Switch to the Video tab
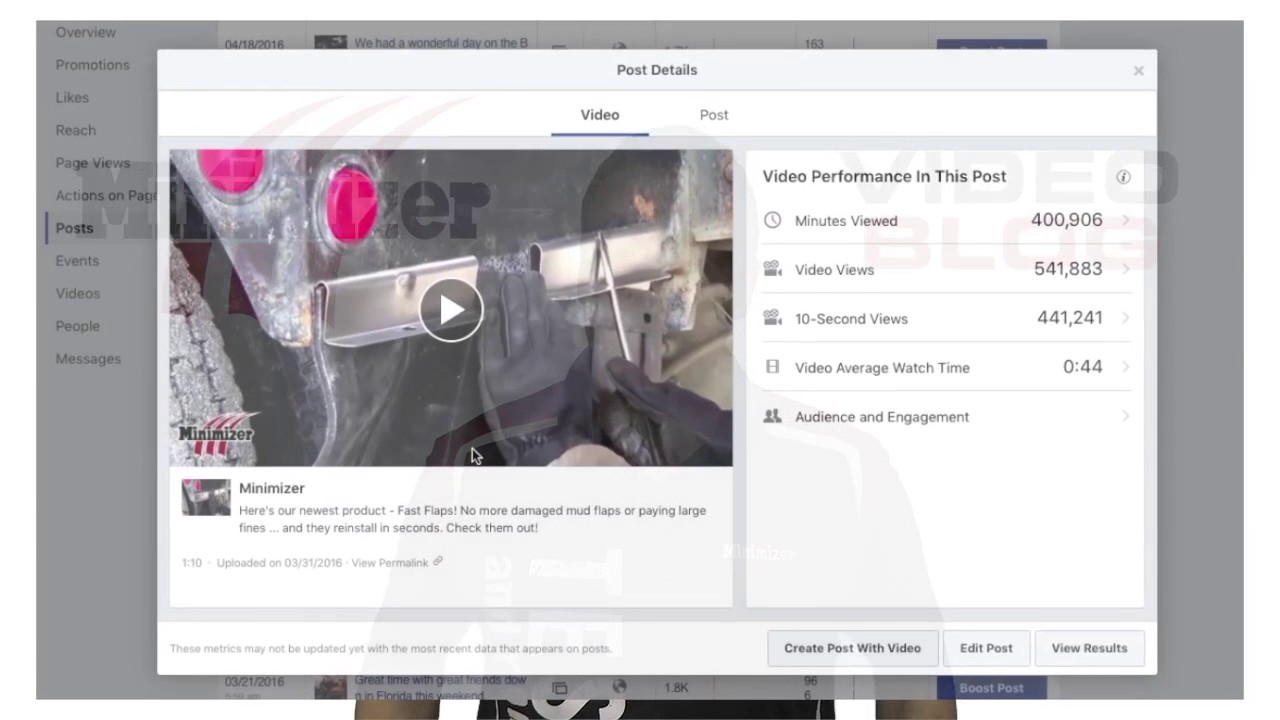Viewport: 1280px width, 720px height. pos(600,115)
